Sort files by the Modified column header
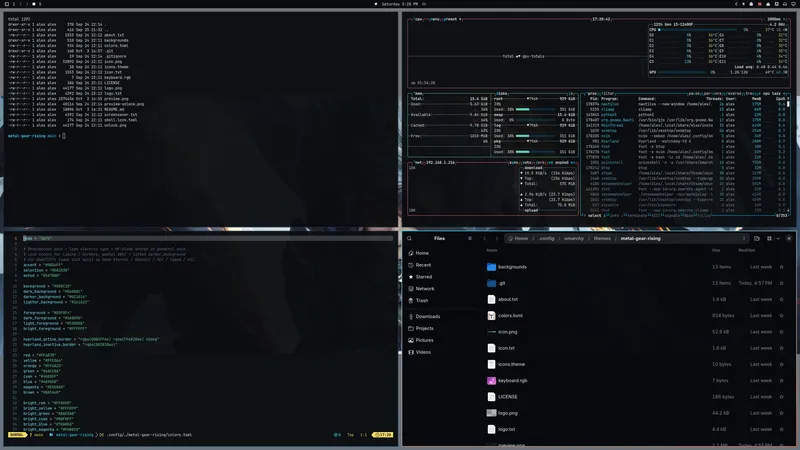Viewport: 800px width, 450px height. click(746, 251)
